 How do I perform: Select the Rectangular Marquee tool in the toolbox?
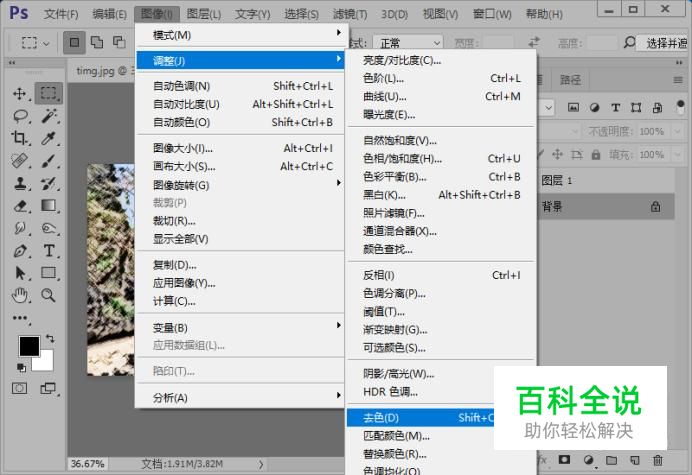pos(49,93)
